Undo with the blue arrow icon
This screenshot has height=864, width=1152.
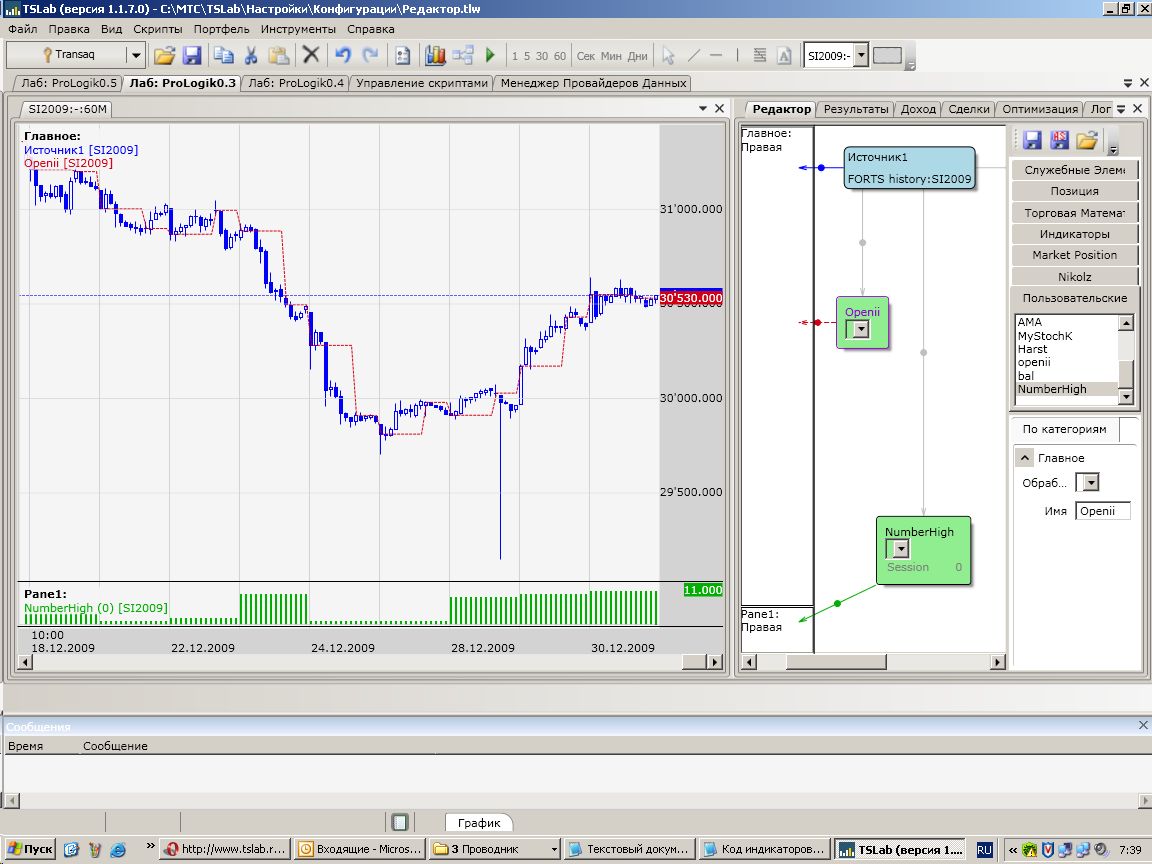(x=343, y=55)
